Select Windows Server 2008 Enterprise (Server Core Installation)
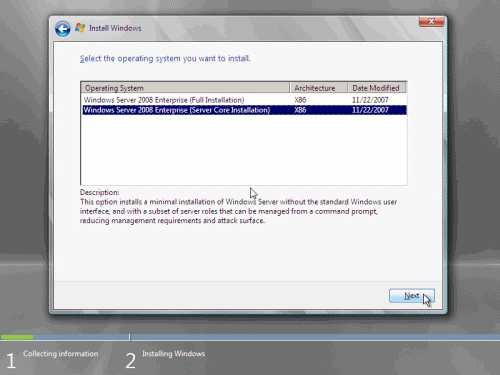 tap(244, 110)
